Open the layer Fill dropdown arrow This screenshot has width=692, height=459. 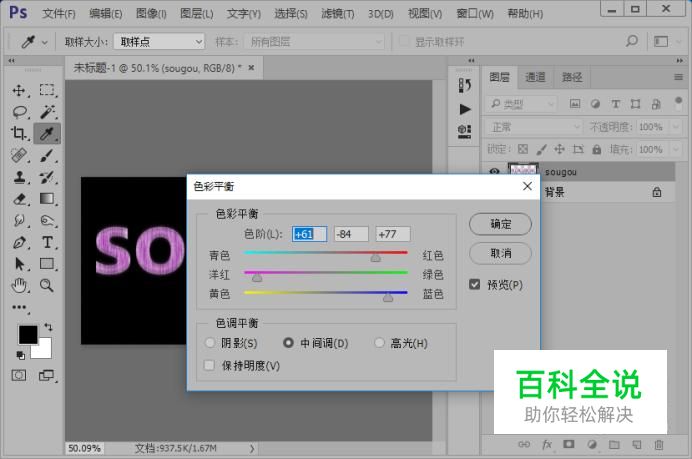[675, 150]
